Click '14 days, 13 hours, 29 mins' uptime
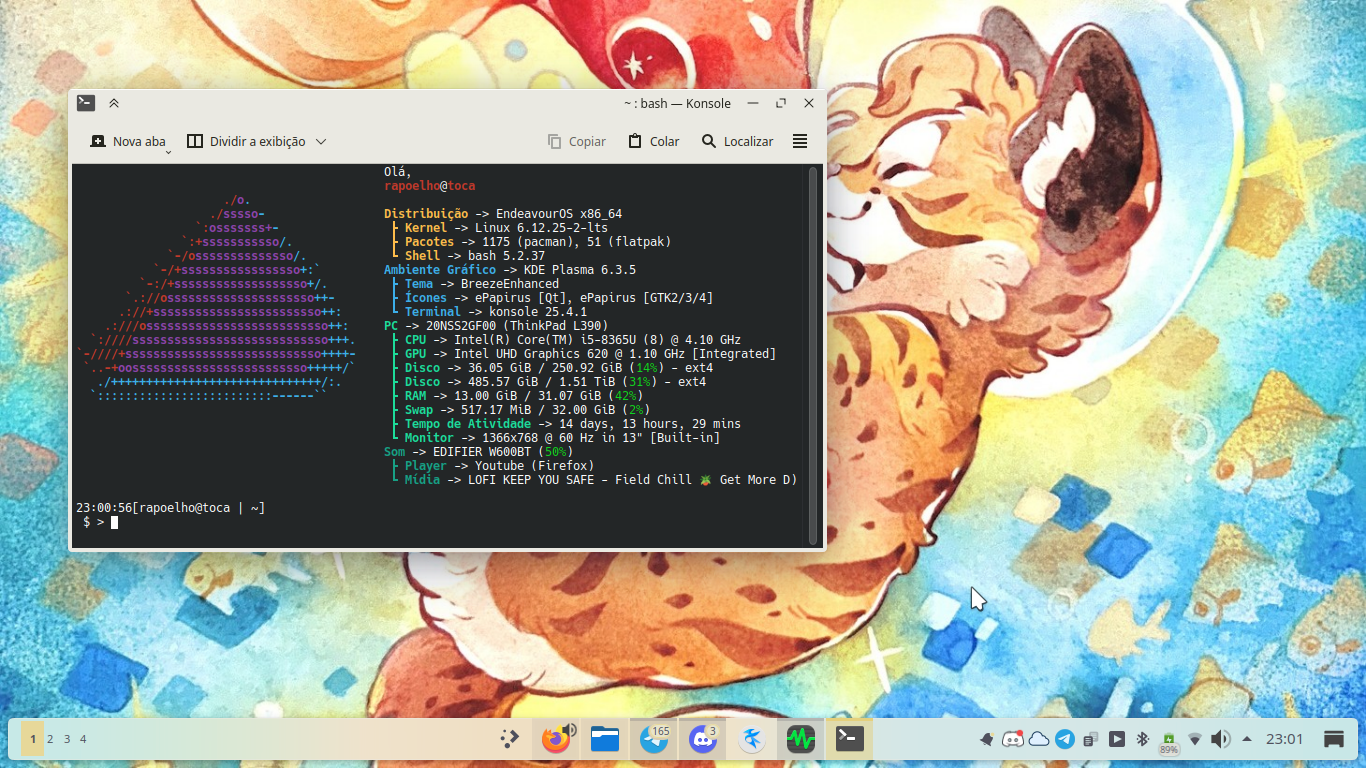The height and width of the screenshot is (768, 1366). coord(650,424)
